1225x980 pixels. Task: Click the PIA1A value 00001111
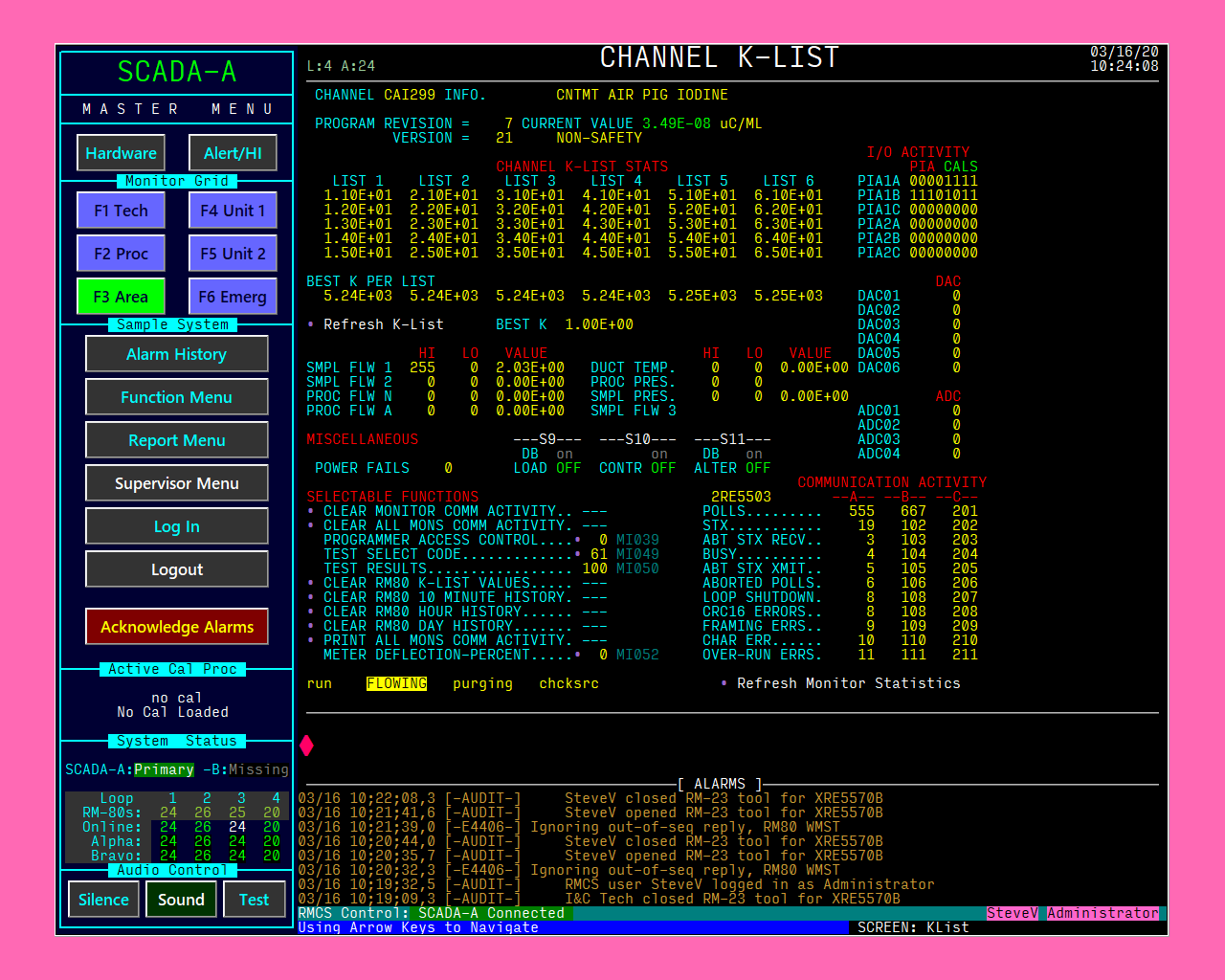coord(944,181)
